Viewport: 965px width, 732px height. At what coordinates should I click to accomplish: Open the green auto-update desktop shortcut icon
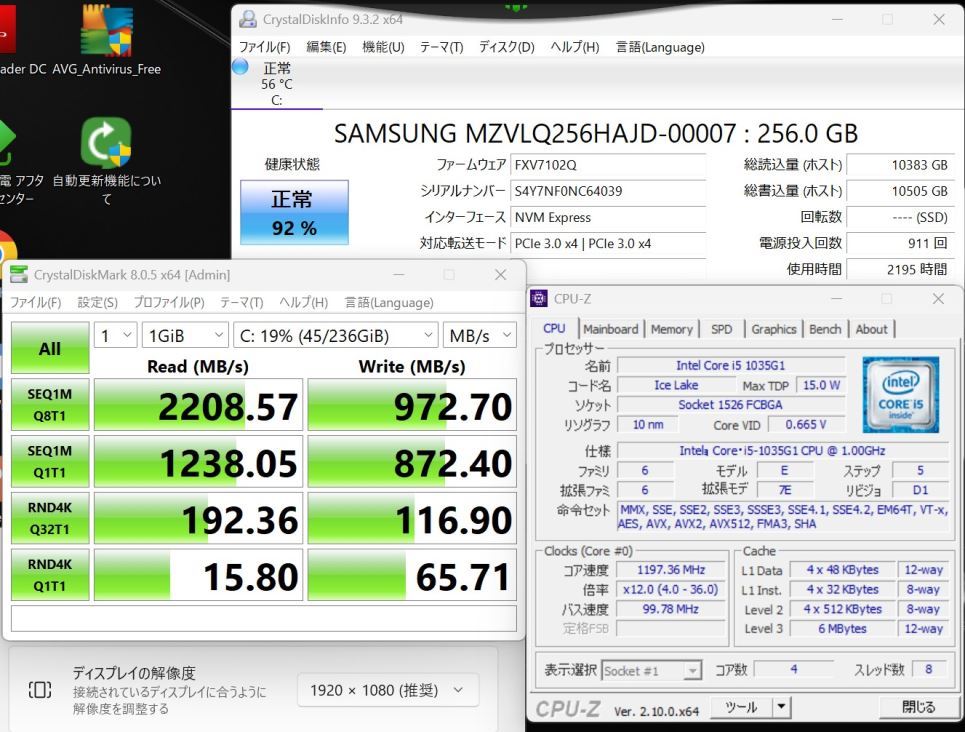pos(106,142)
